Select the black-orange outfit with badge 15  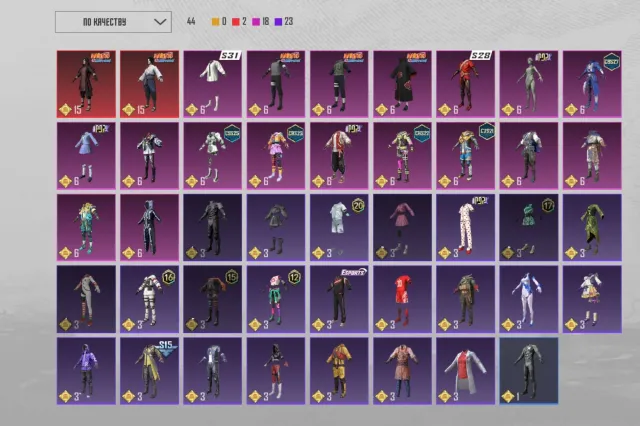213,300
